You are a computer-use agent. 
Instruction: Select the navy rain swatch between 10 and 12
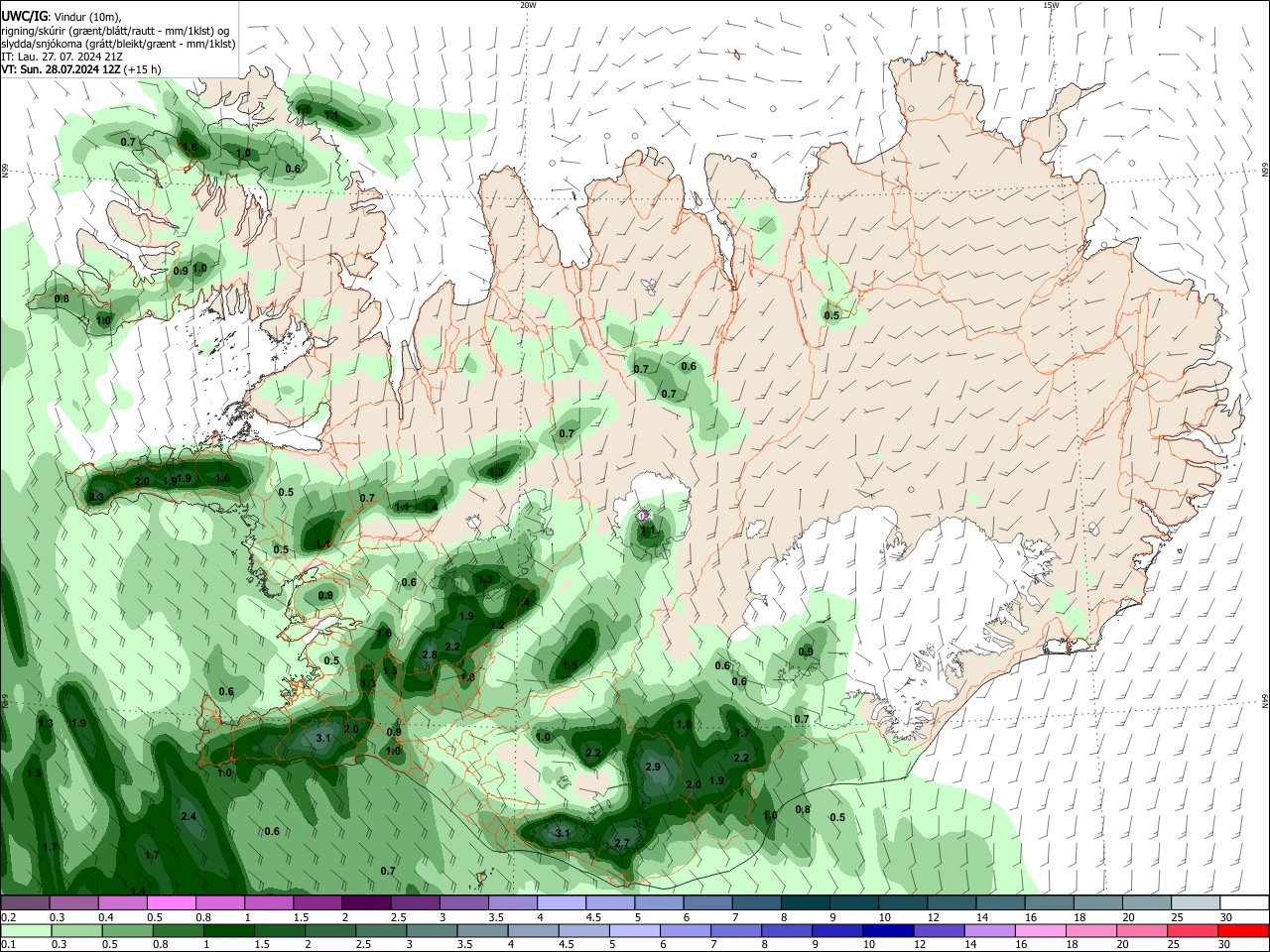click(886, 931)
